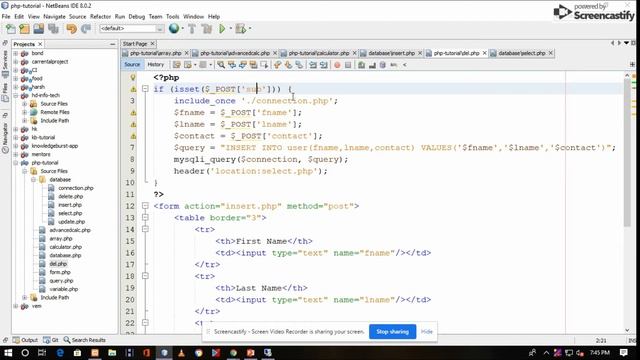Click the editor vertical scrollbar thumb
Viewport: 640px width, 360px height.
coord(627,153)
